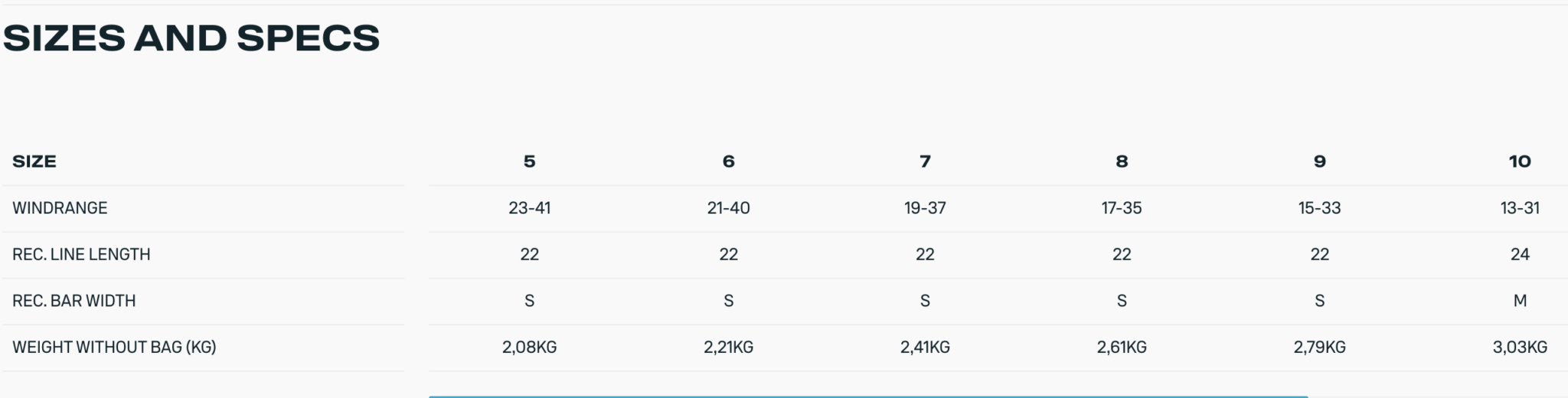Select the SIZE row label
The height and width of the screenshot is (398, 1568).
click(x=34, y=161)
